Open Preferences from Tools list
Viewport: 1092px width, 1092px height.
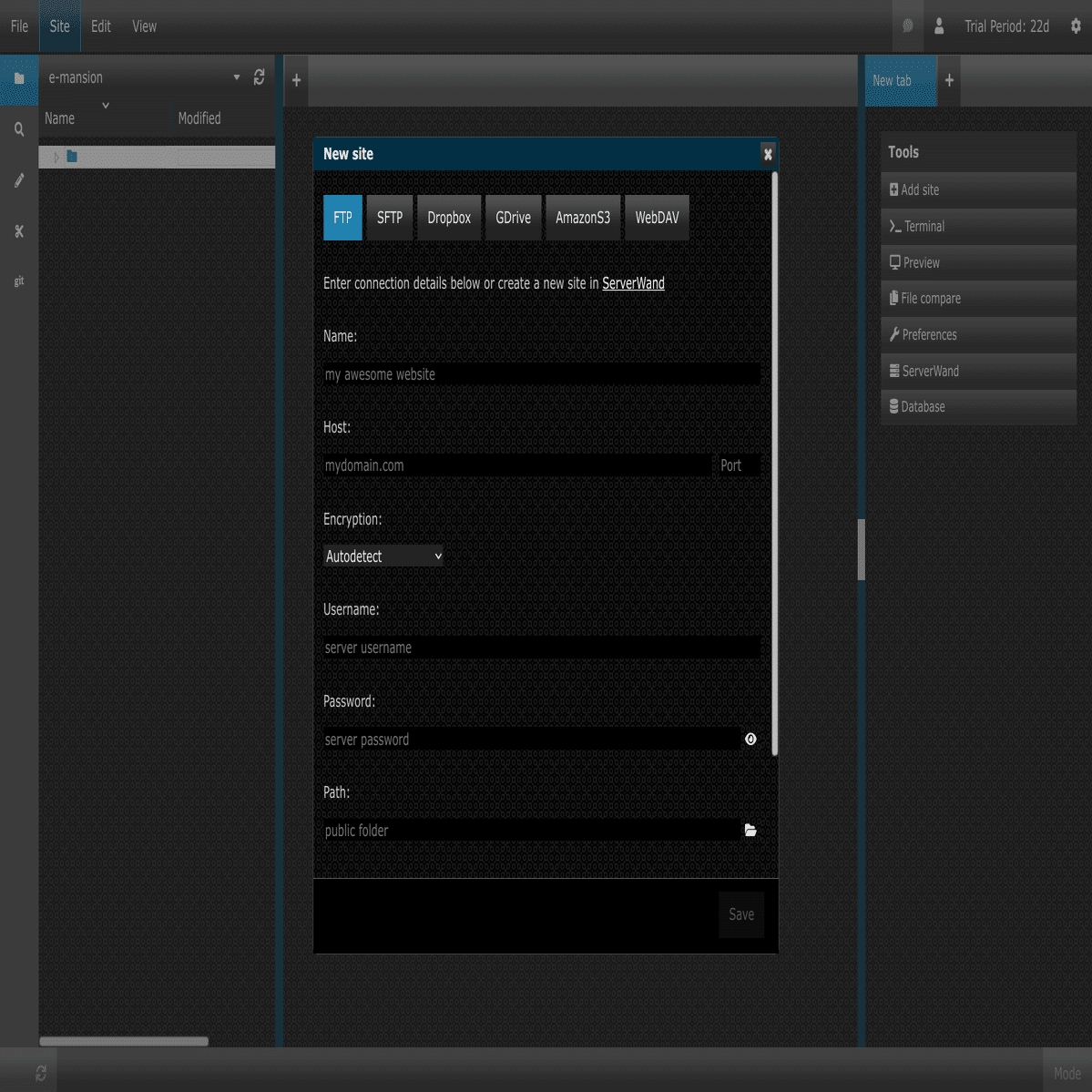[978, 335]
